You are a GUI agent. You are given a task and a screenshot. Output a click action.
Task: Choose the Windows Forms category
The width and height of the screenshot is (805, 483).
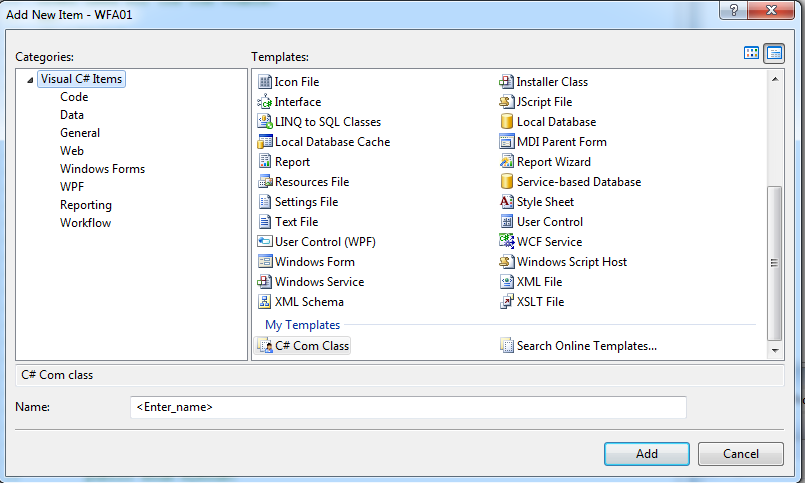pyautogui.click(x=102, y=169)
